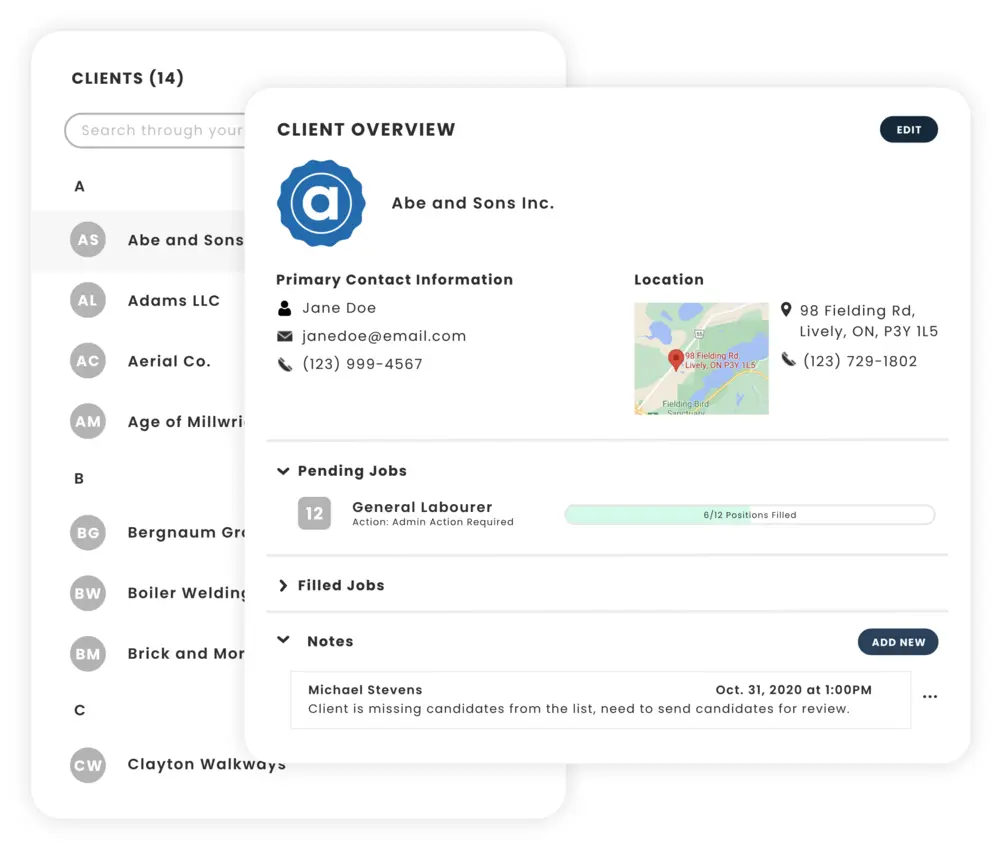
Task: Click the Pending Jobs section title
Action: pos(352,471)
